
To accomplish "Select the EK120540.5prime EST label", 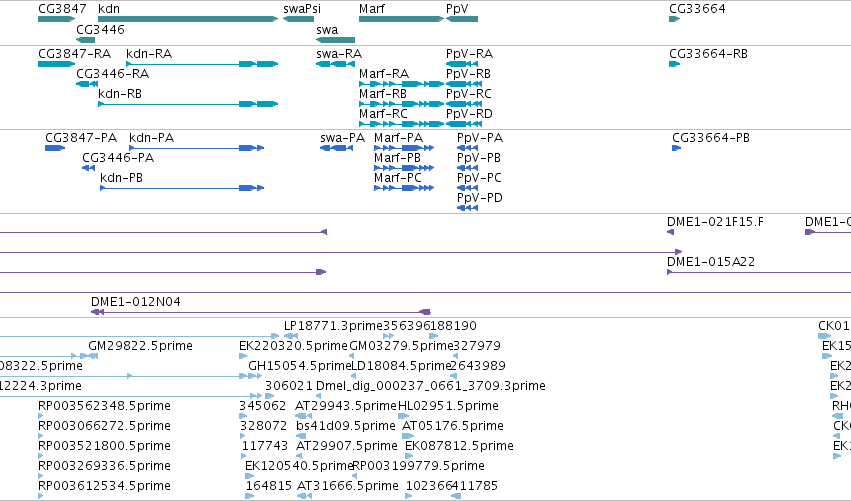I will tap(300, 466).
